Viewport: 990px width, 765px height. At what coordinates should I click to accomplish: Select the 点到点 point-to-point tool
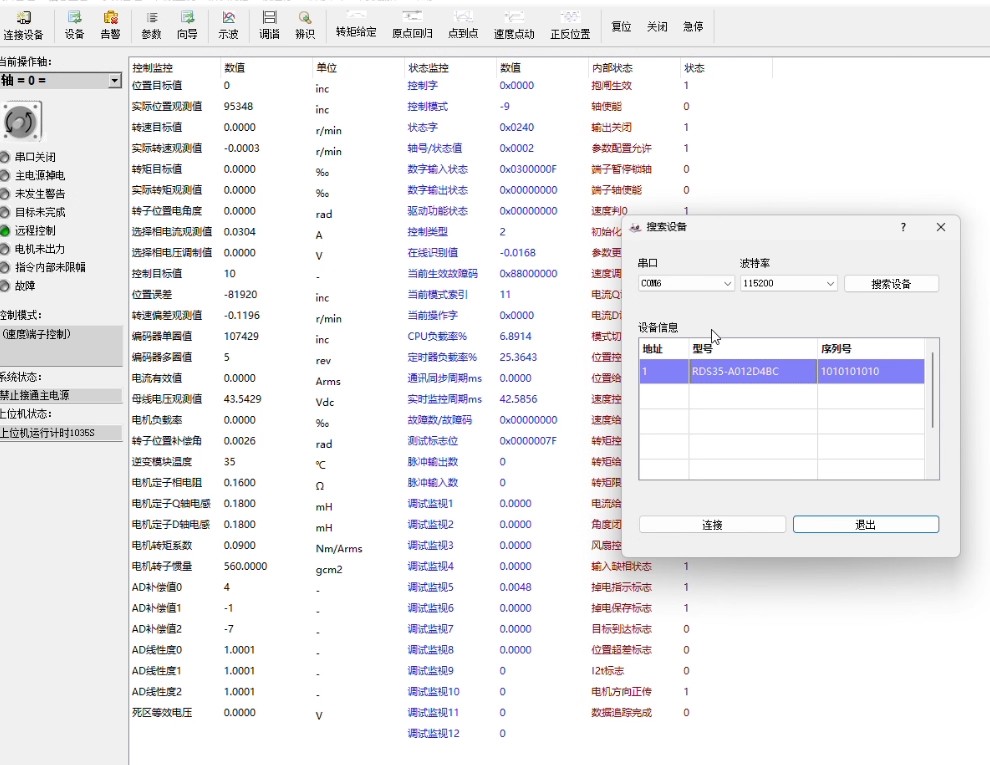[463, 26]
